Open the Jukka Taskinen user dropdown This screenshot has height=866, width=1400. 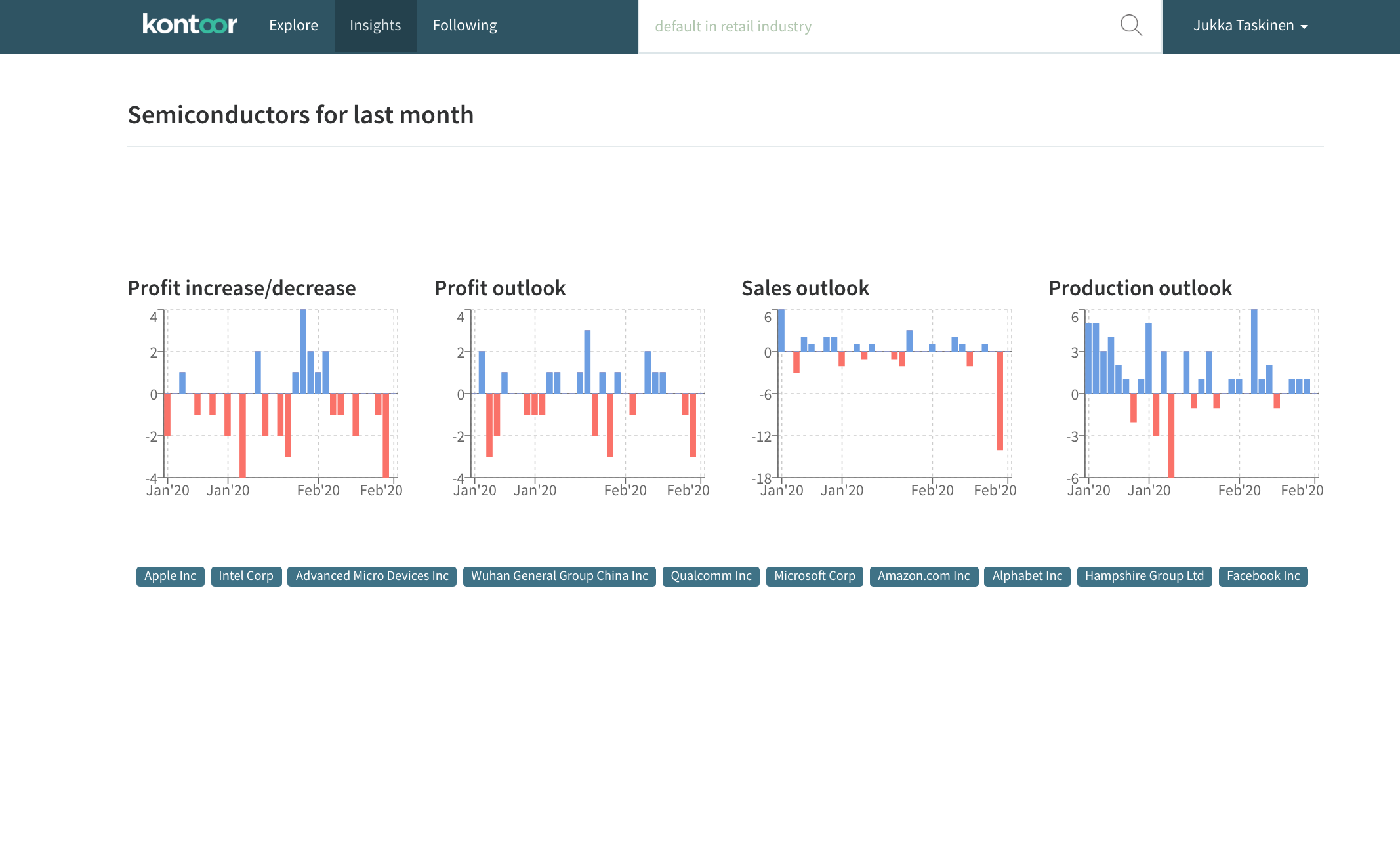point(1250,26)
